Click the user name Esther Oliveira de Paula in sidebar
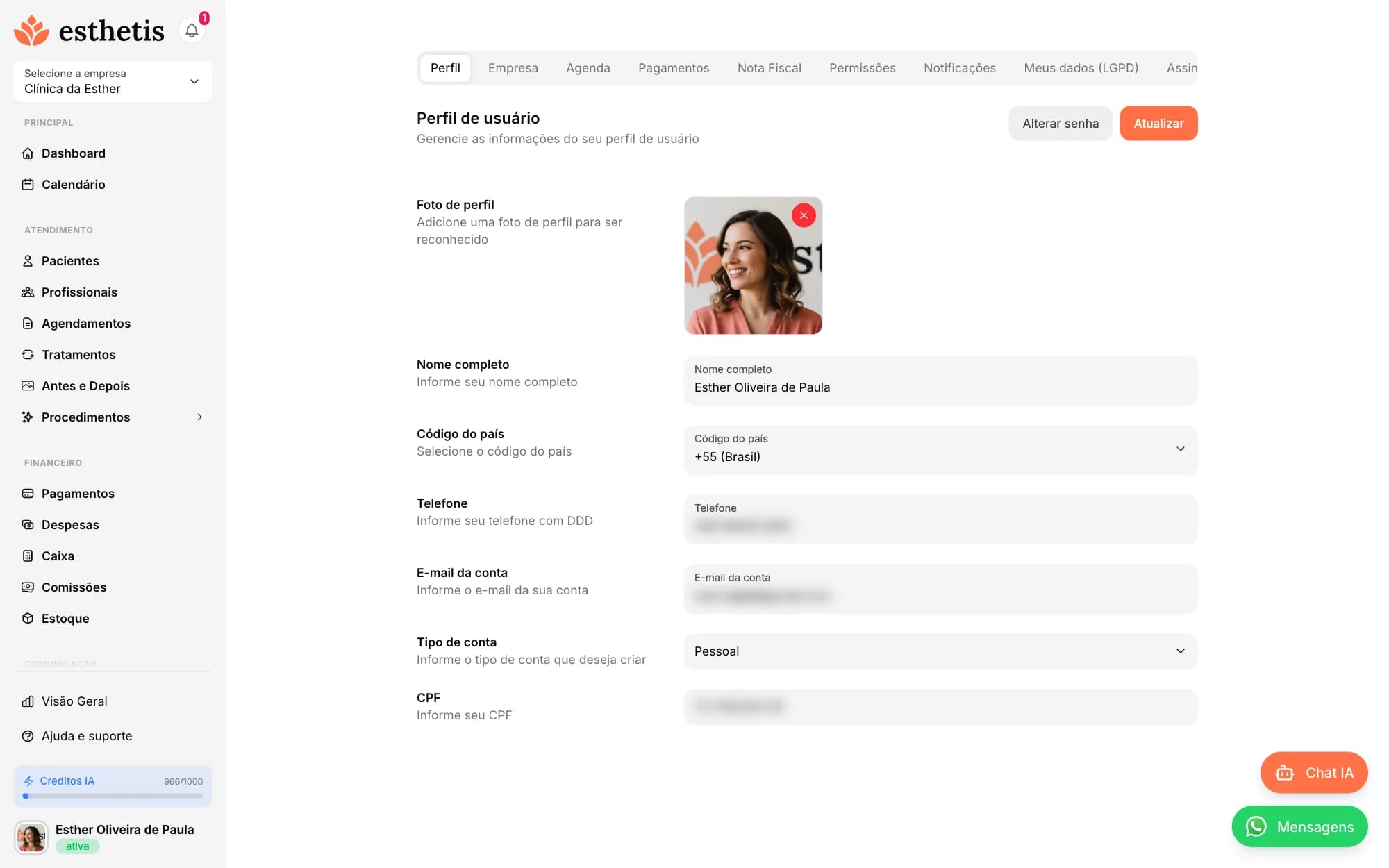The image size is (1389, 868). coord(124,830)
